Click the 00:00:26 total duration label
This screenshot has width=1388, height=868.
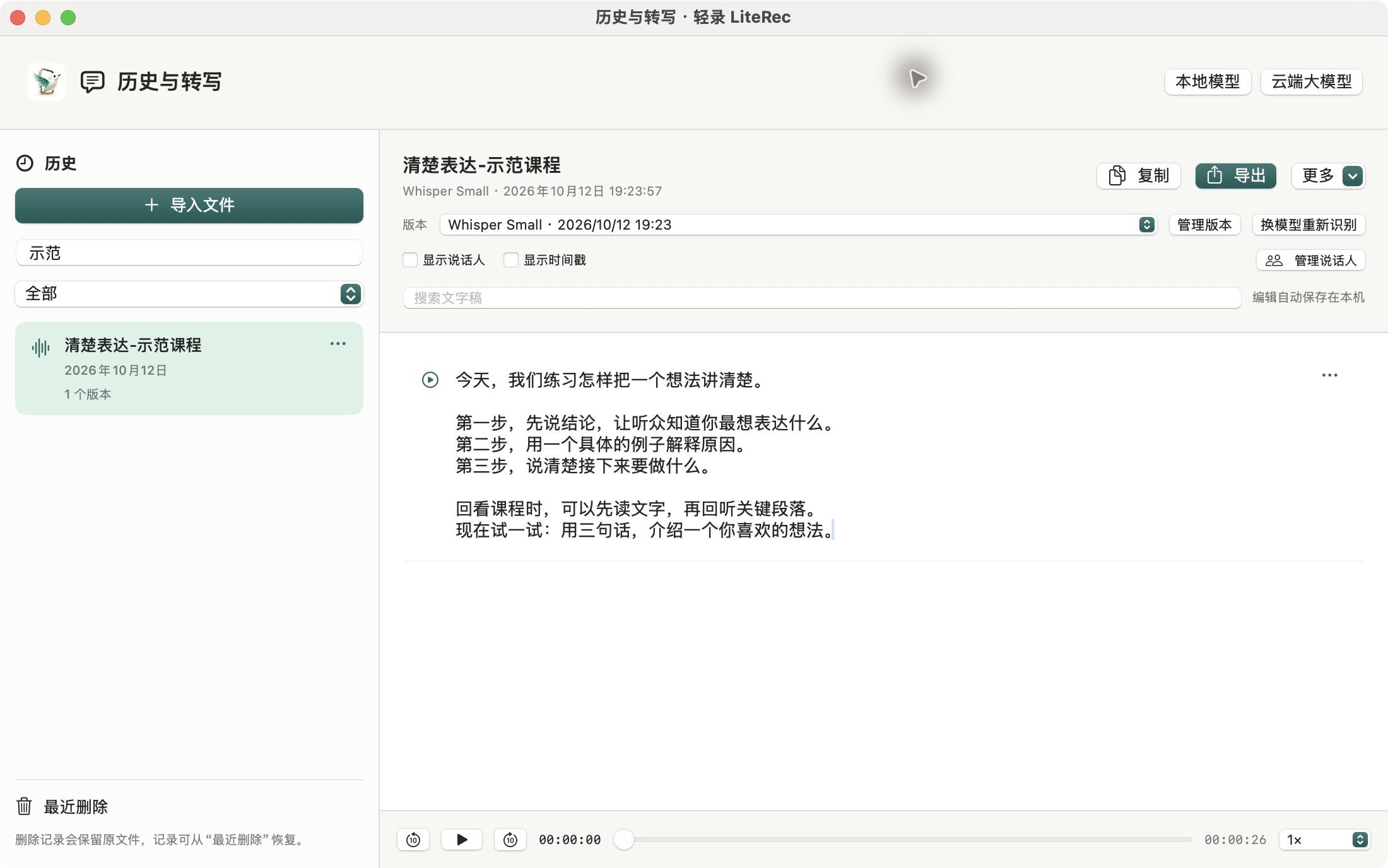(1235, 840)
